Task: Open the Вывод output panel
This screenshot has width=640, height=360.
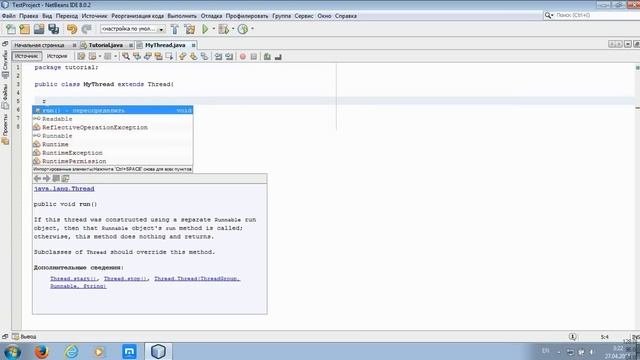Action: coord(24,337)
